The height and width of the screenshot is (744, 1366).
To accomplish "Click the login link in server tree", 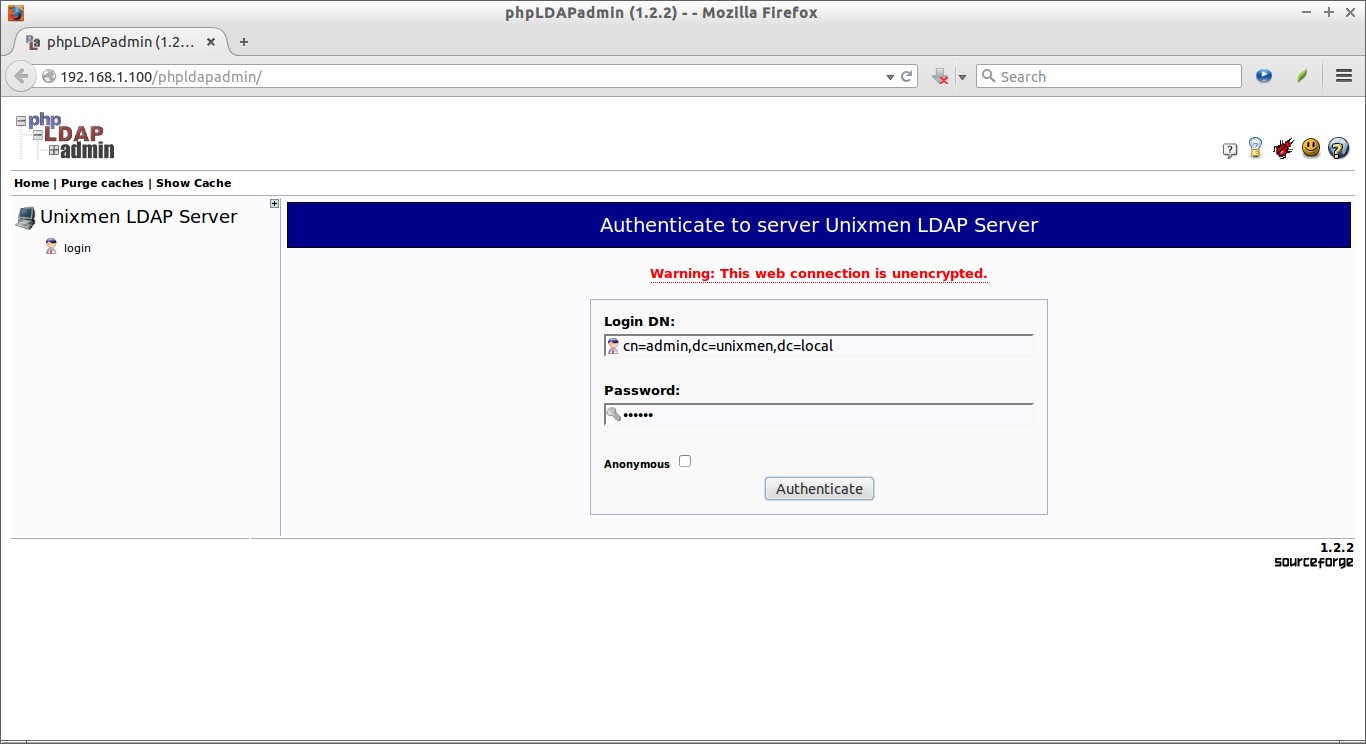I will [77, 248].
